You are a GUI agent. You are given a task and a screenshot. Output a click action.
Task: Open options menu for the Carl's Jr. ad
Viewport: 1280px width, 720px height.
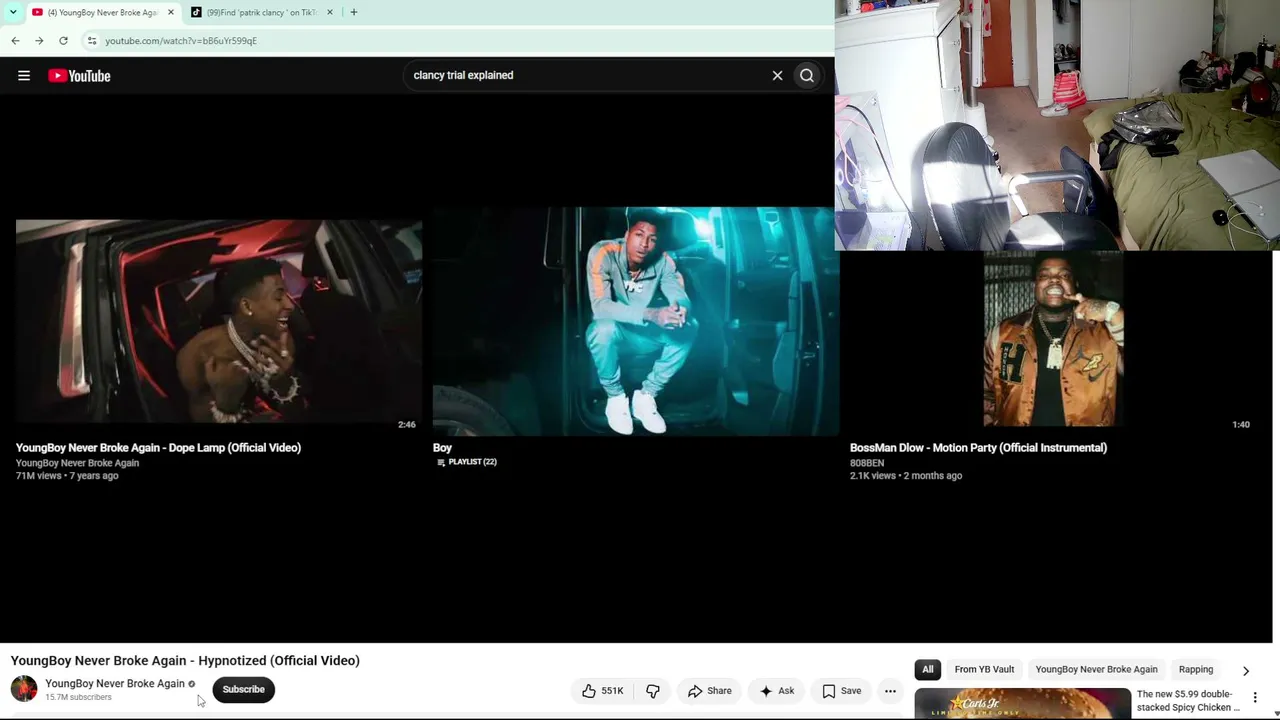1255,698
